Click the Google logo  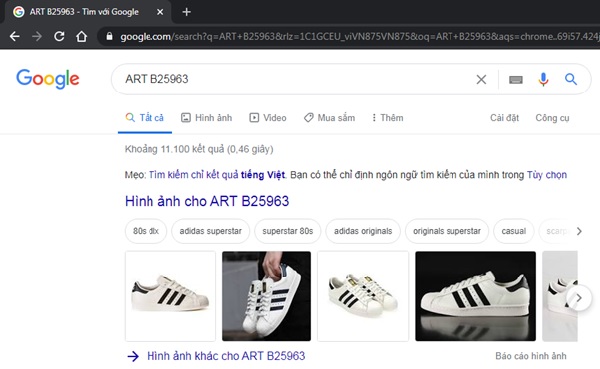pyautogui.click(x=48, y=79)
